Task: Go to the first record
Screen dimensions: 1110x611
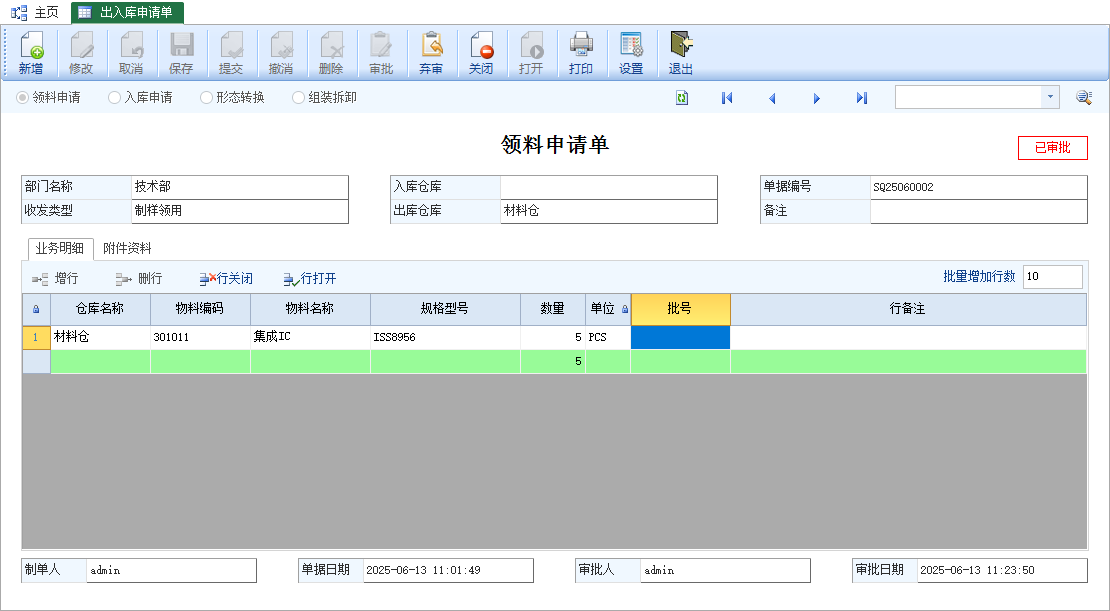Action: (x=727, y=98)
